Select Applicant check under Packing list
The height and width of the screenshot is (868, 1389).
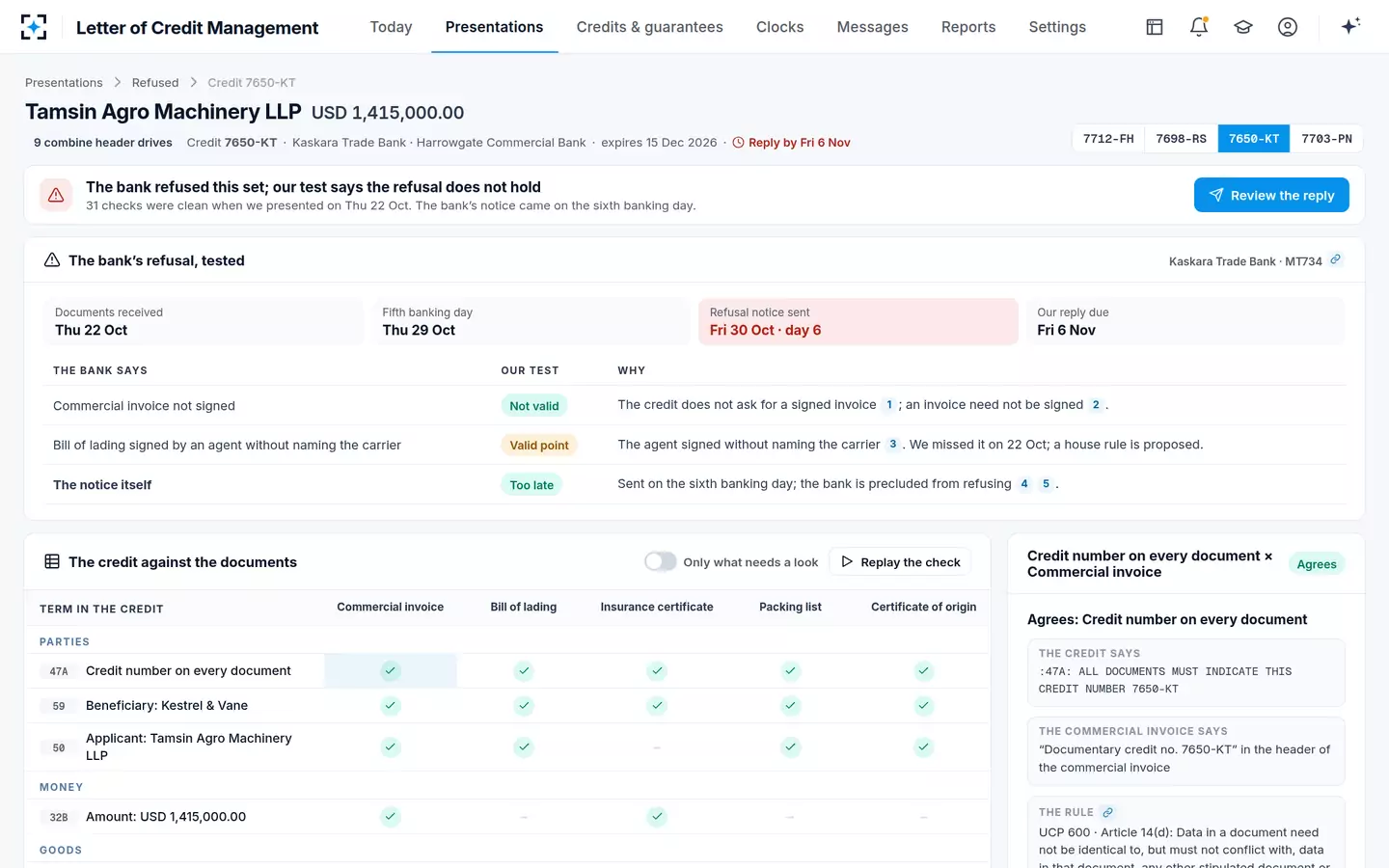(791, 746)
